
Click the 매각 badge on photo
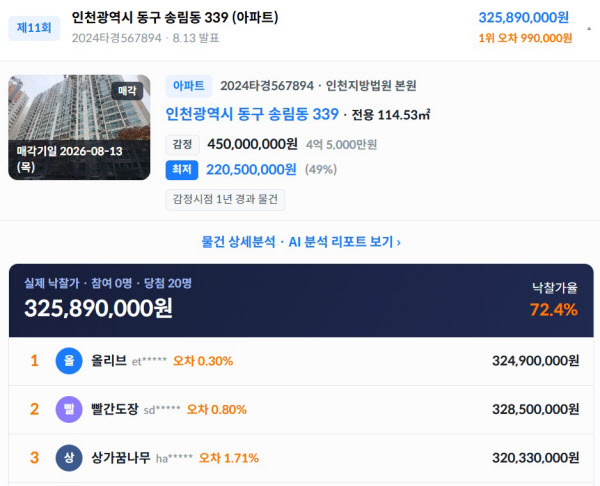click(127, 91)
